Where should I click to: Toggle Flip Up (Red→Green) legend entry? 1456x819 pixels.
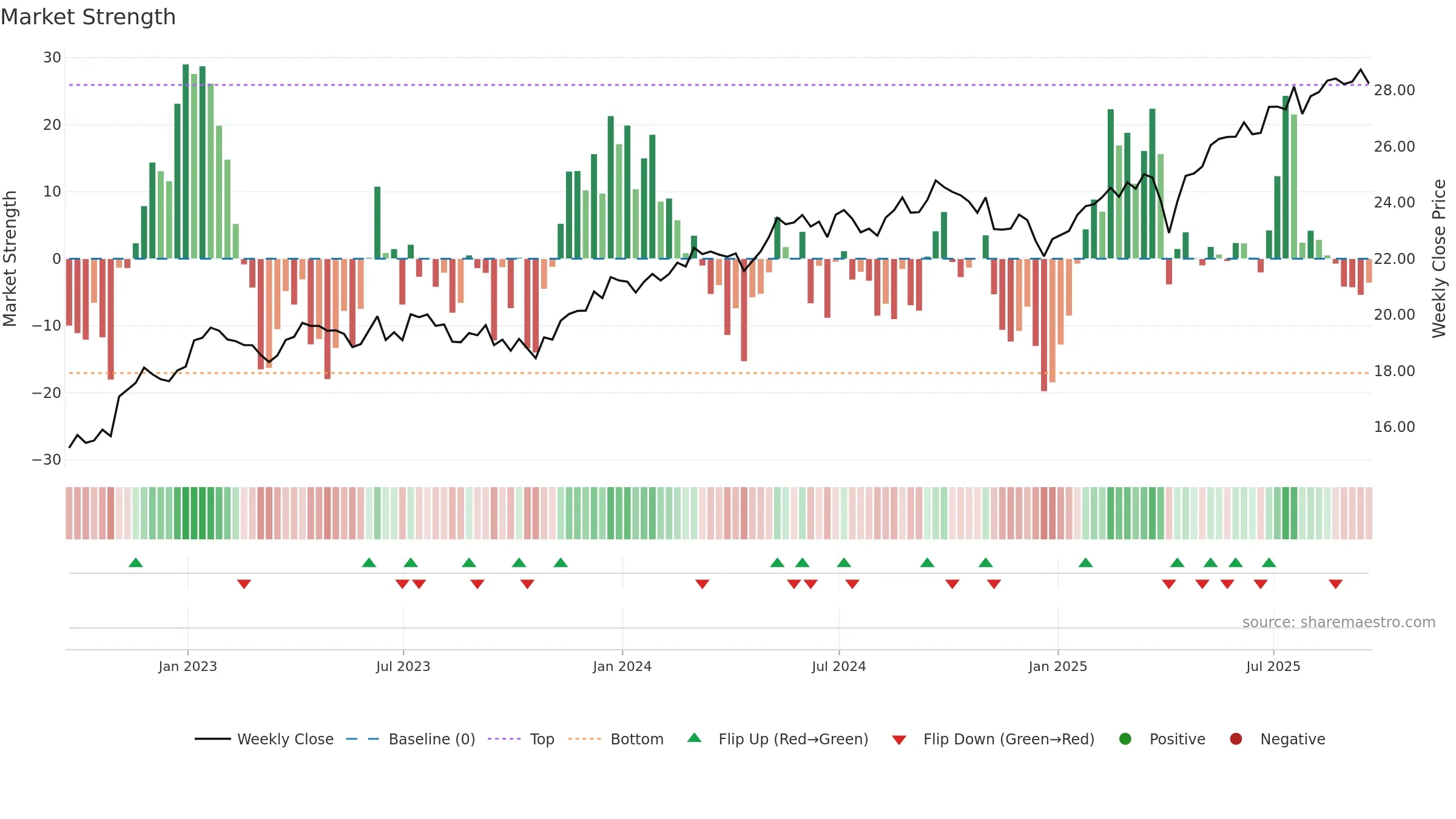pos(778,739)
